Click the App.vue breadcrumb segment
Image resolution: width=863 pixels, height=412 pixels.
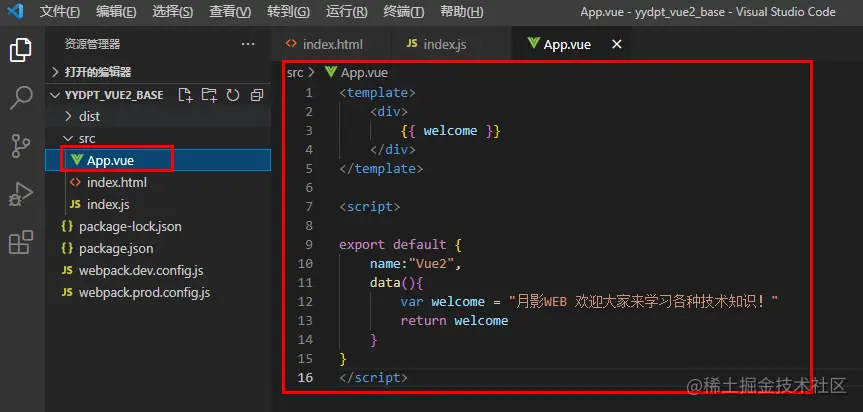click(x=357, y=72)
